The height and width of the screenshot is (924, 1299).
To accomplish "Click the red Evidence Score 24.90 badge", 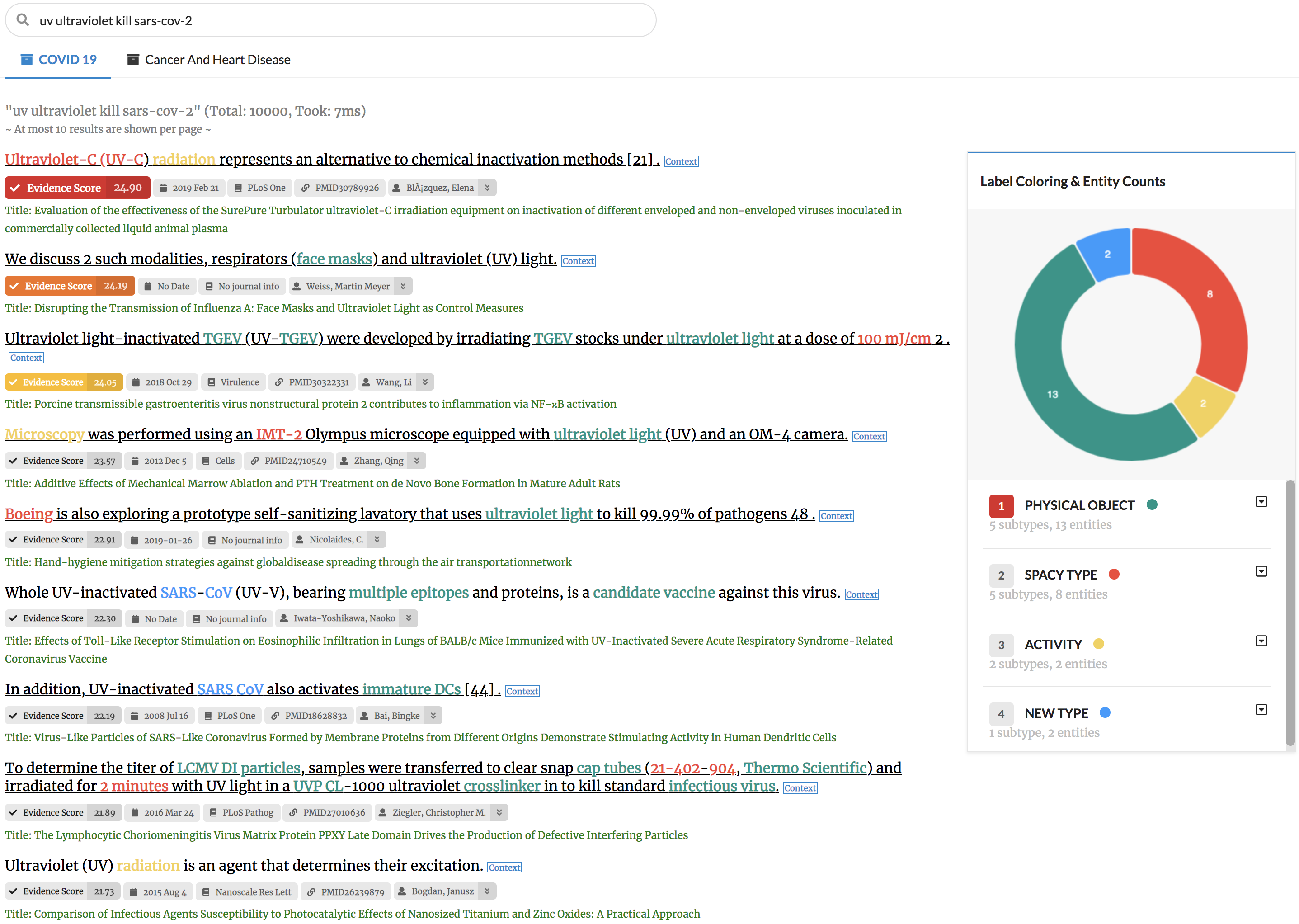I will pos(77,189).
